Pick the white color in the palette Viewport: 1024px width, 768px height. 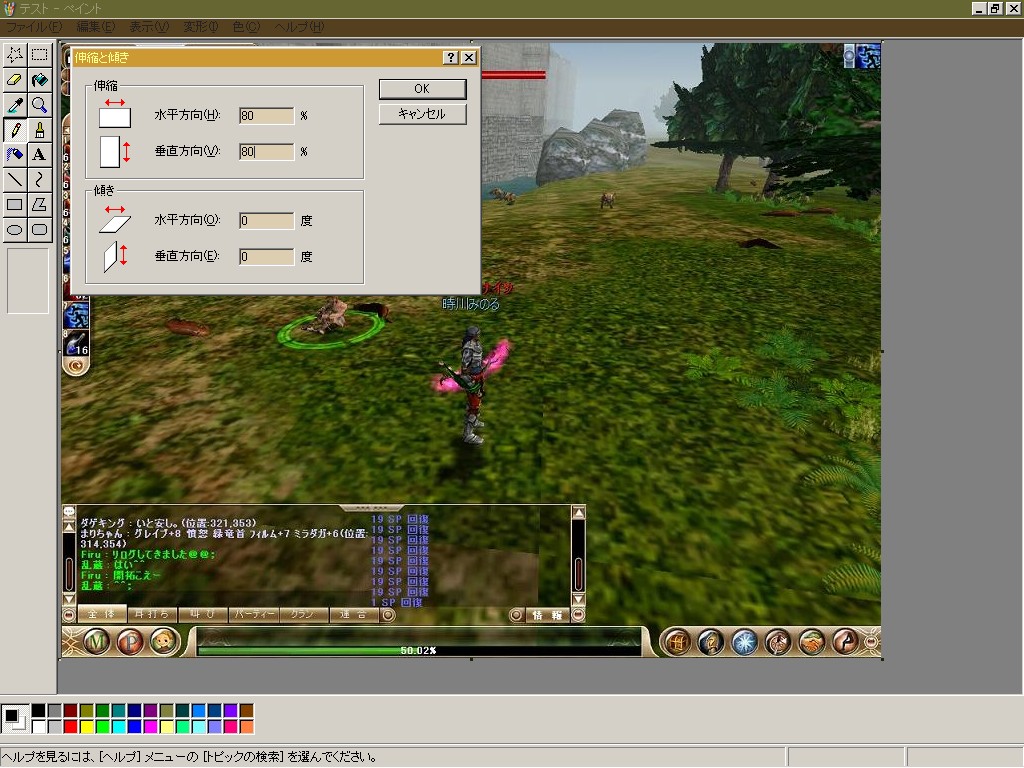(39, 726)
